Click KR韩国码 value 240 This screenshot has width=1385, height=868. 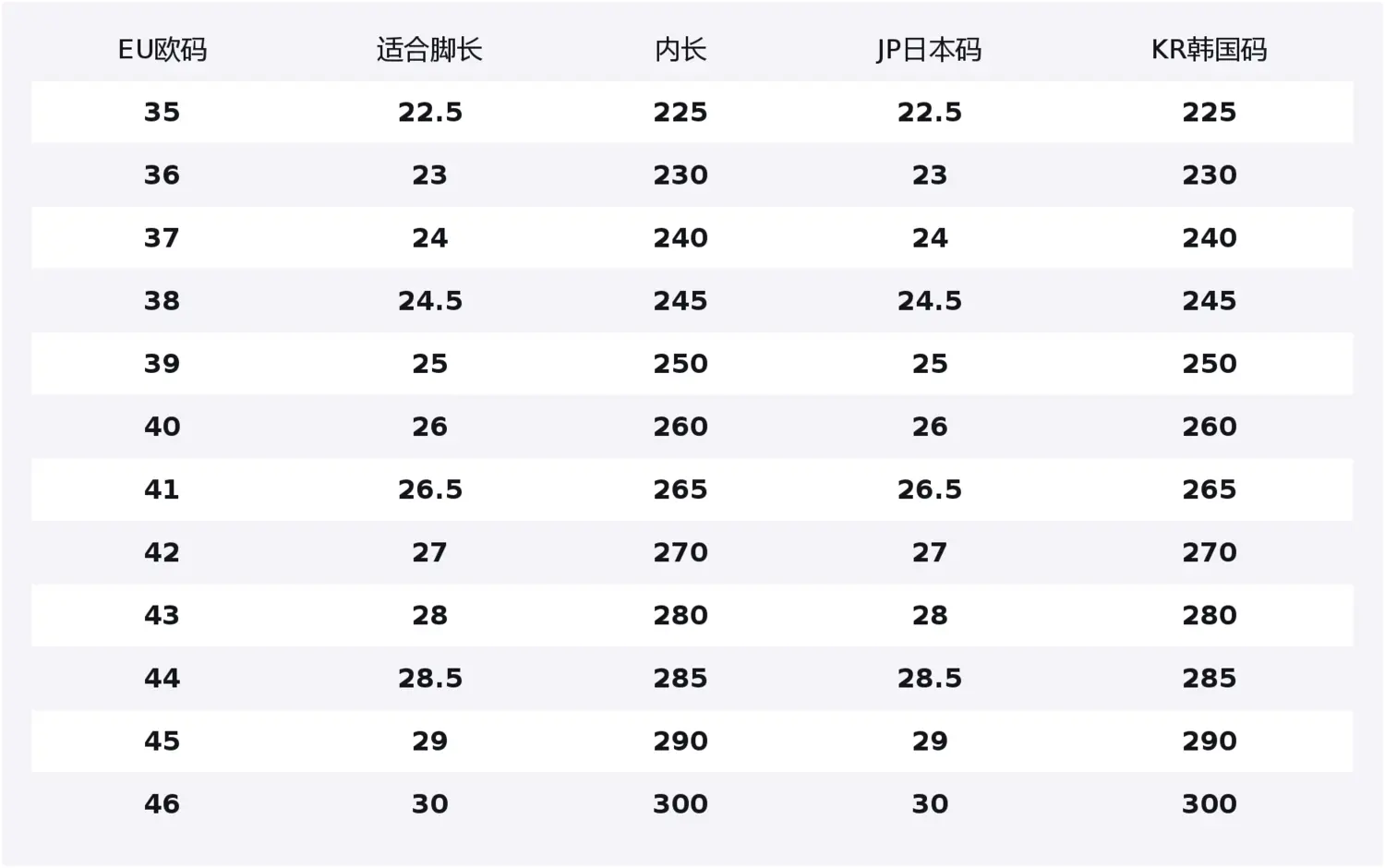pyautogui.click(x=1209, y=238)
